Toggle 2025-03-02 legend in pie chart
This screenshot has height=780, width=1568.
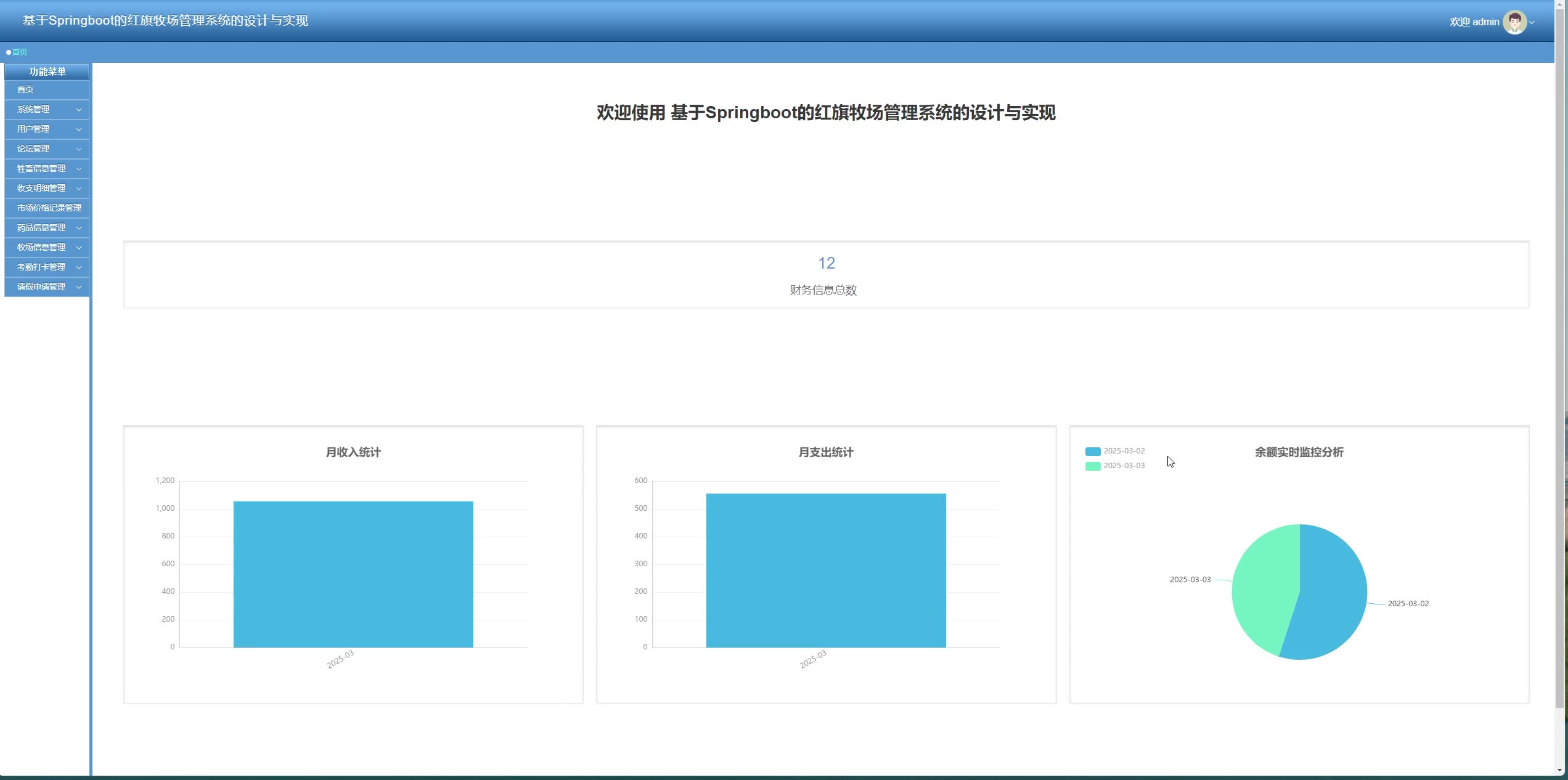click(1114, 451)
